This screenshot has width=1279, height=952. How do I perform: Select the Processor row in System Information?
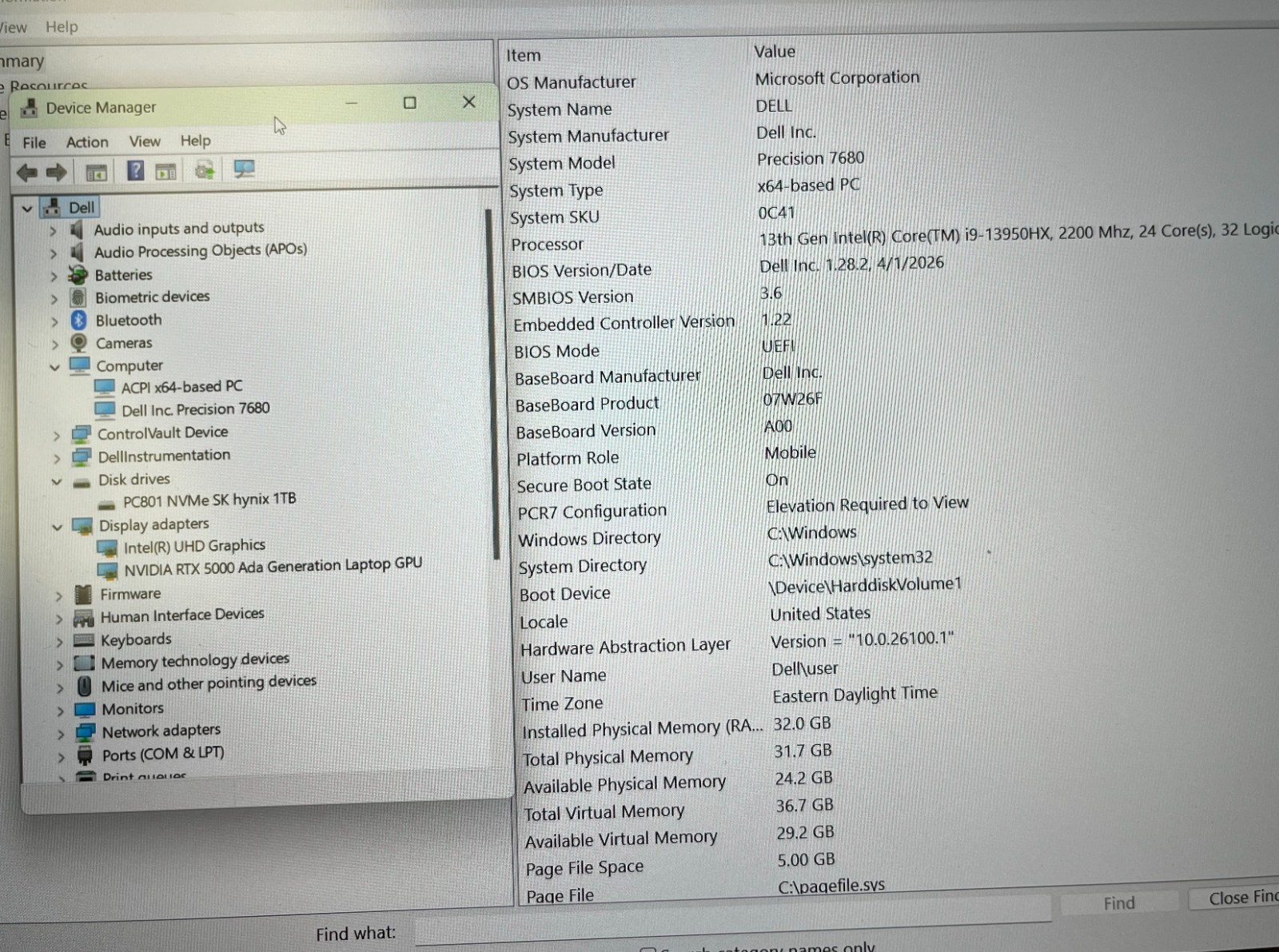point(894,239)
